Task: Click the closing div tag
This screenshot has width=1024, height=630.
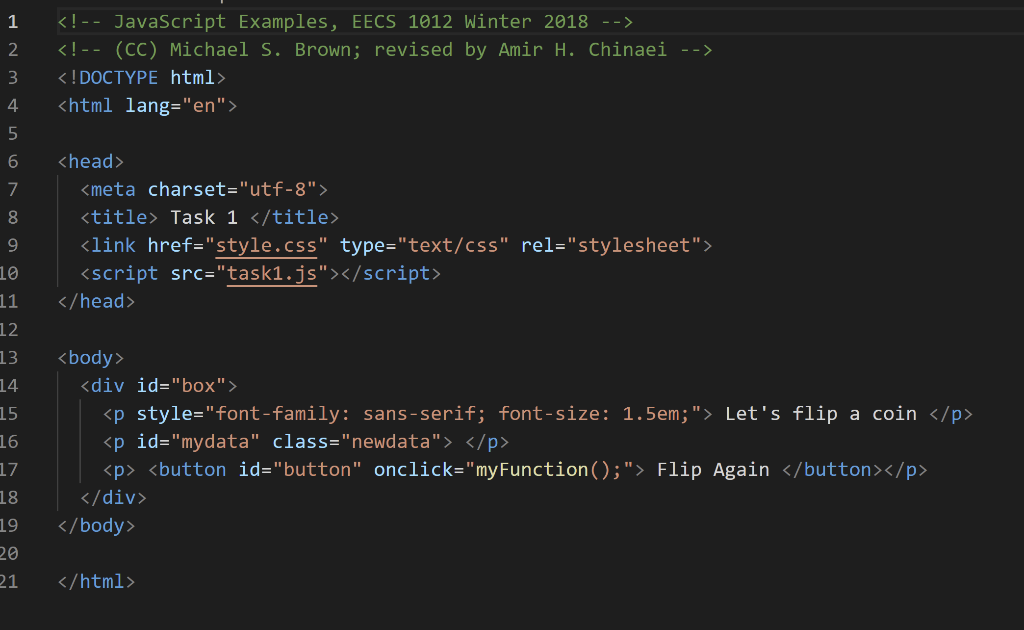Action: click(x=113, y=498)
